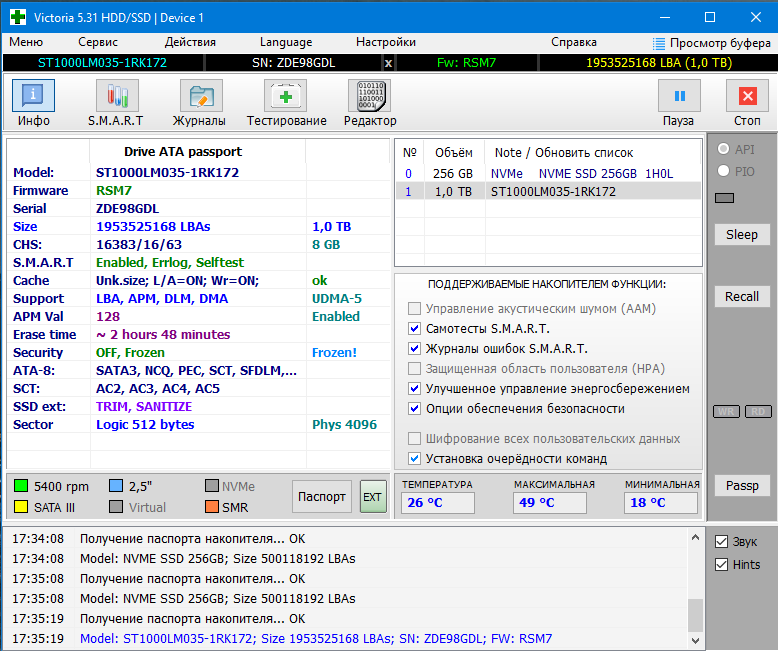778x651 pixels.
Task: Open the Журналы folder icon
Action: tap(201, 95)
